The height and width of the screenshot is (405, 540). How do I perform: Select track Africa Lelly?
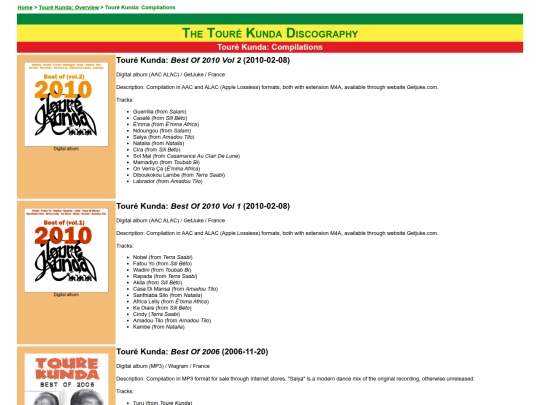[171, 302]
